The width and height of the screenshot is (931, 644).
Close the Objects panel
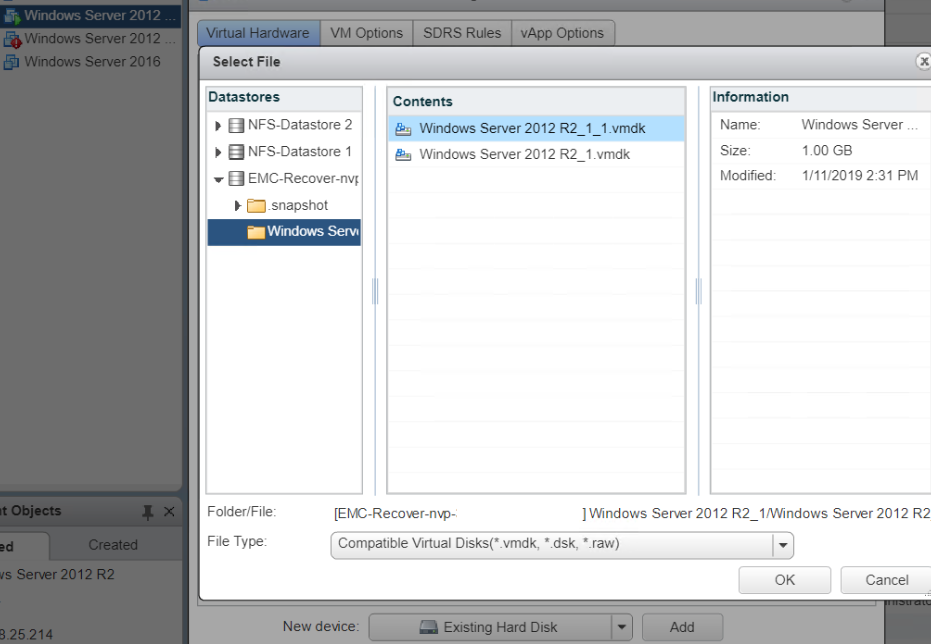(169, 512)
